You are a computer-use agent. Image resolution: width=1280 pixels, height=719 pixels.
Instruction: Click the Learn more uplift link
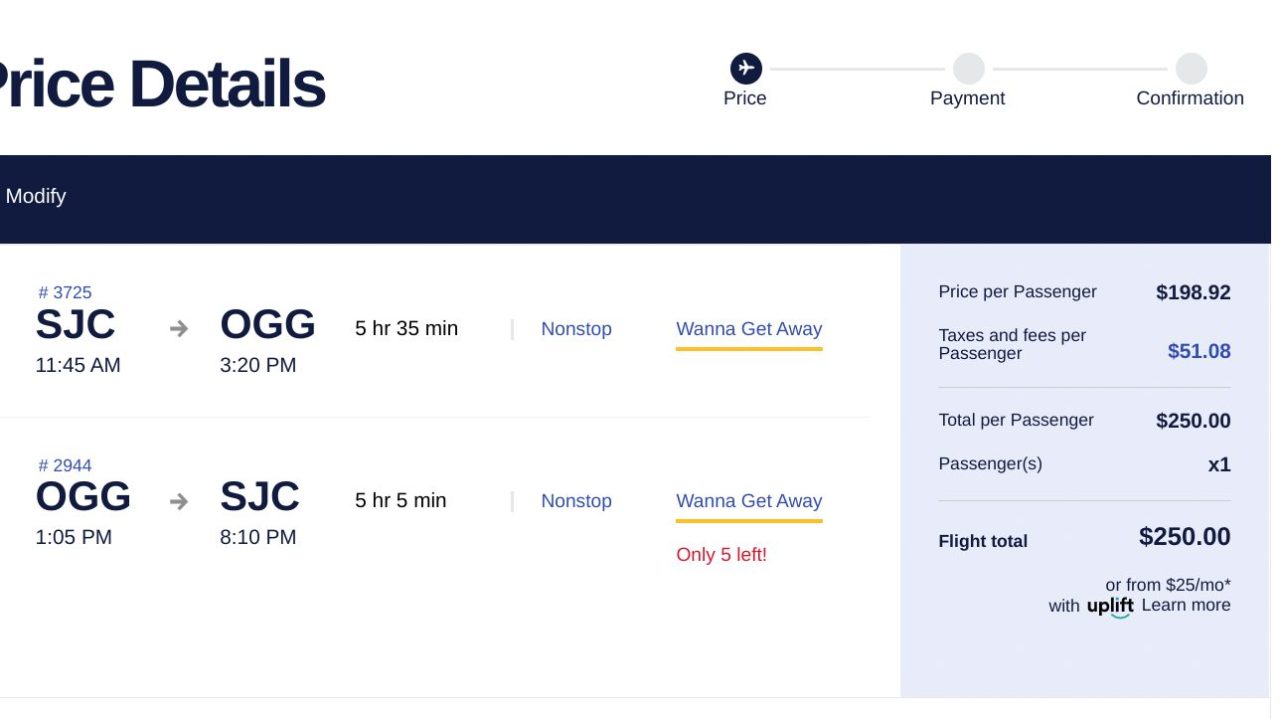(x=1186, y=605)
